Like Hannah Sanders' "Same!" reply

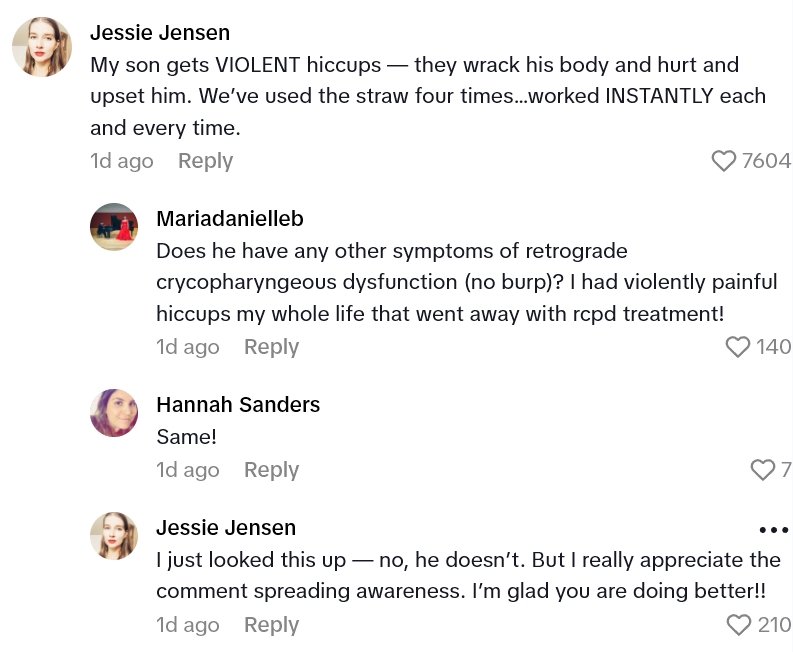(x=762, y=470)
